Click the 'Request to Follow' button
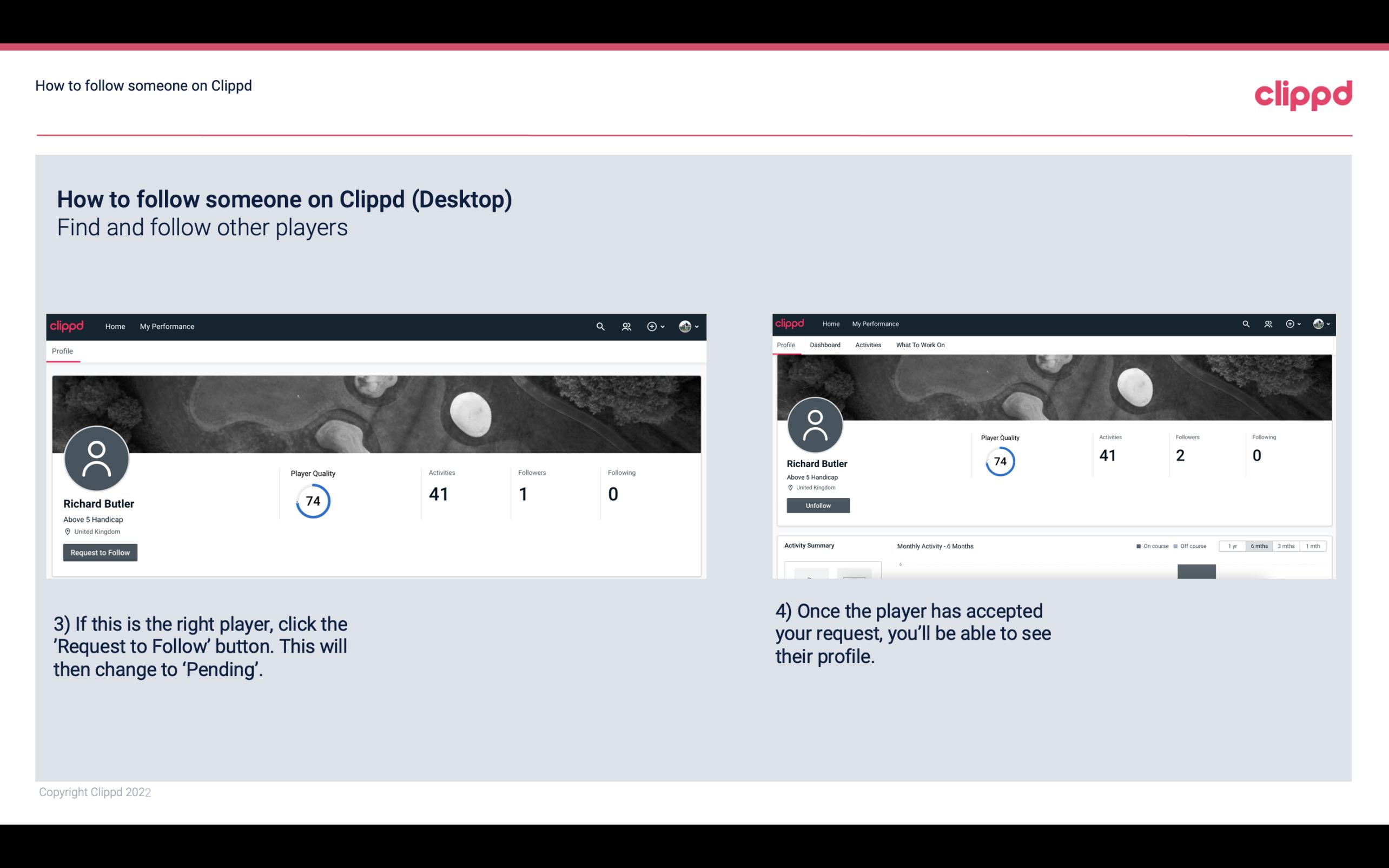This screenshot has height=868, width=1389. coord(100,552)
